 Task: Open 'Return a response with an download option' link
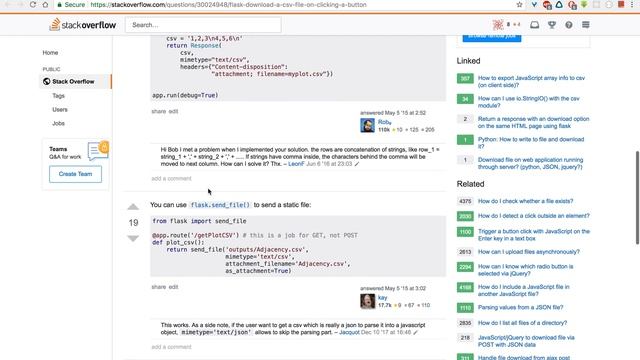point(533,122)
